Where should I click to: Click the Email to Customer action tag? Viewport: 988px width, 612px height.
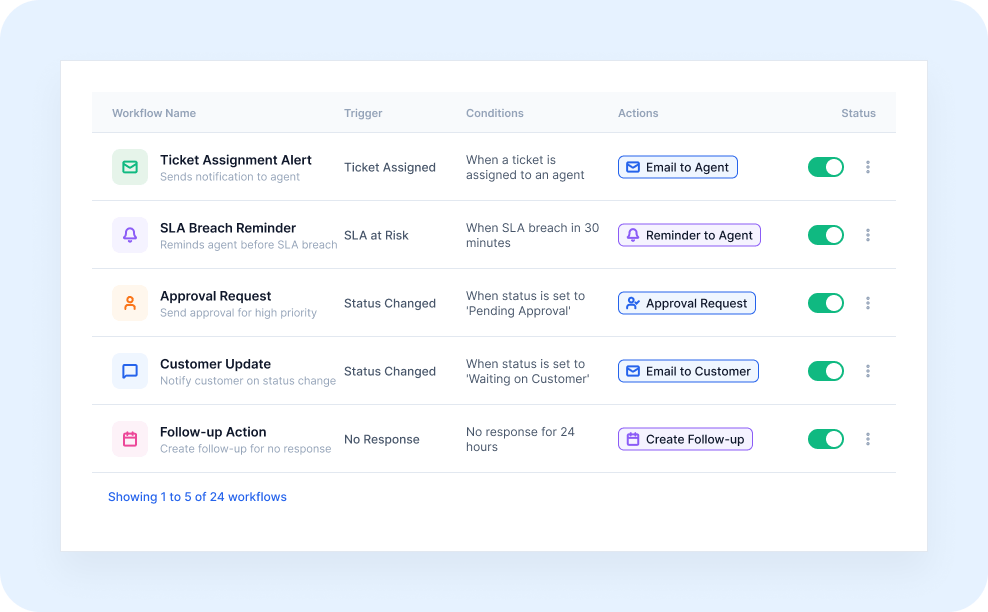(688, 371)
